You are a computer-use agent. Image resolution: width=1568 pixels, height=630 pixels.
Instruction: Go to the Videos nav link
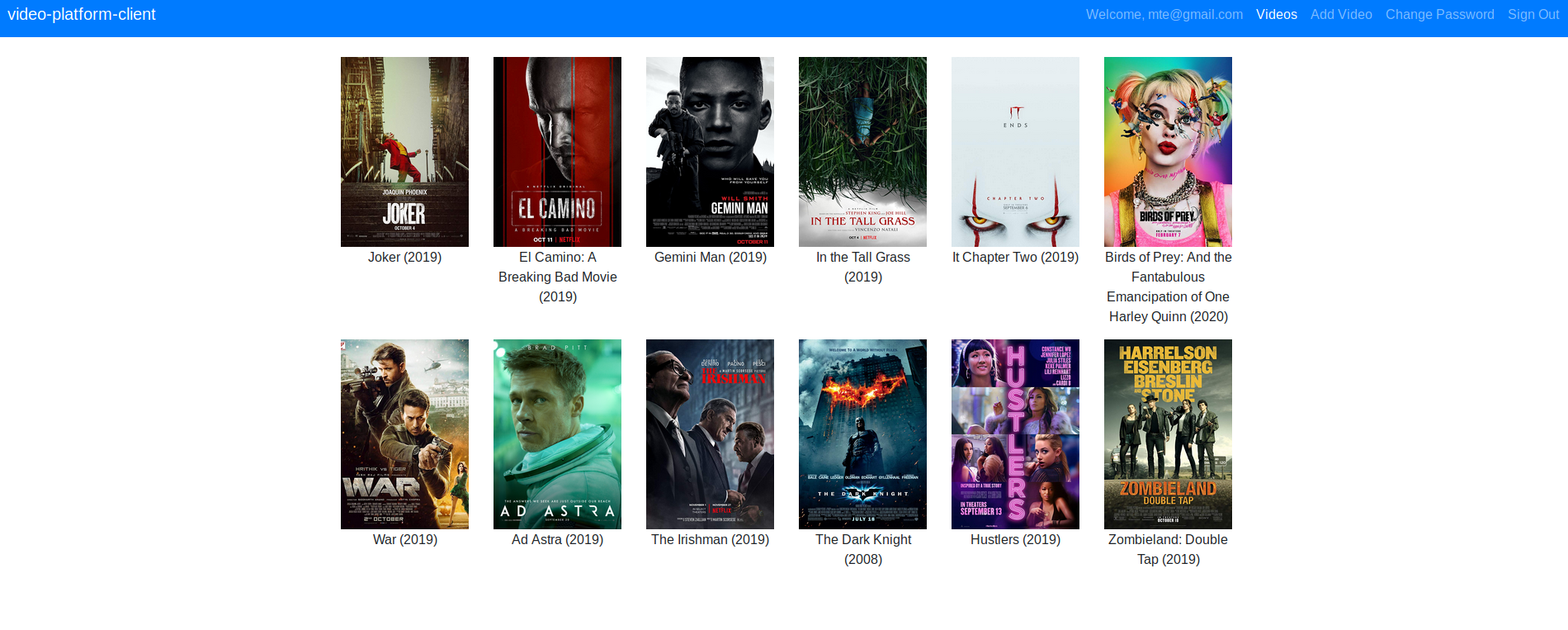[1277, 15]
